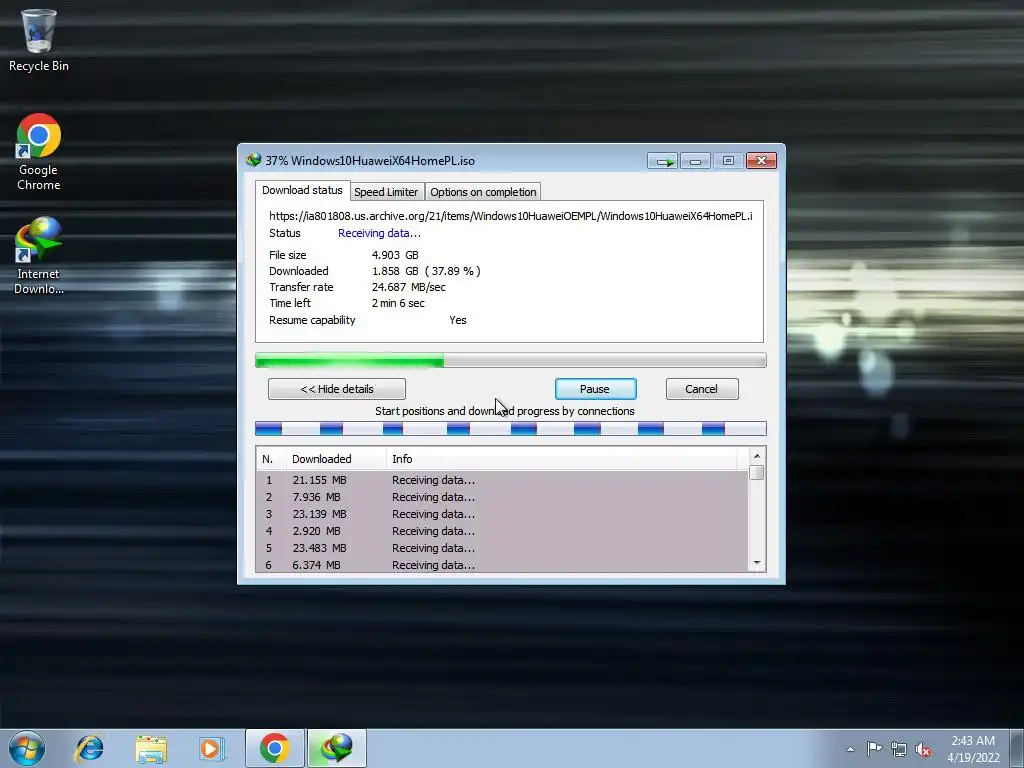This screenshot has width=1024, height=768.
Task: Click the transfer rate 24.687 MB/sec
Action: [409, 287]
